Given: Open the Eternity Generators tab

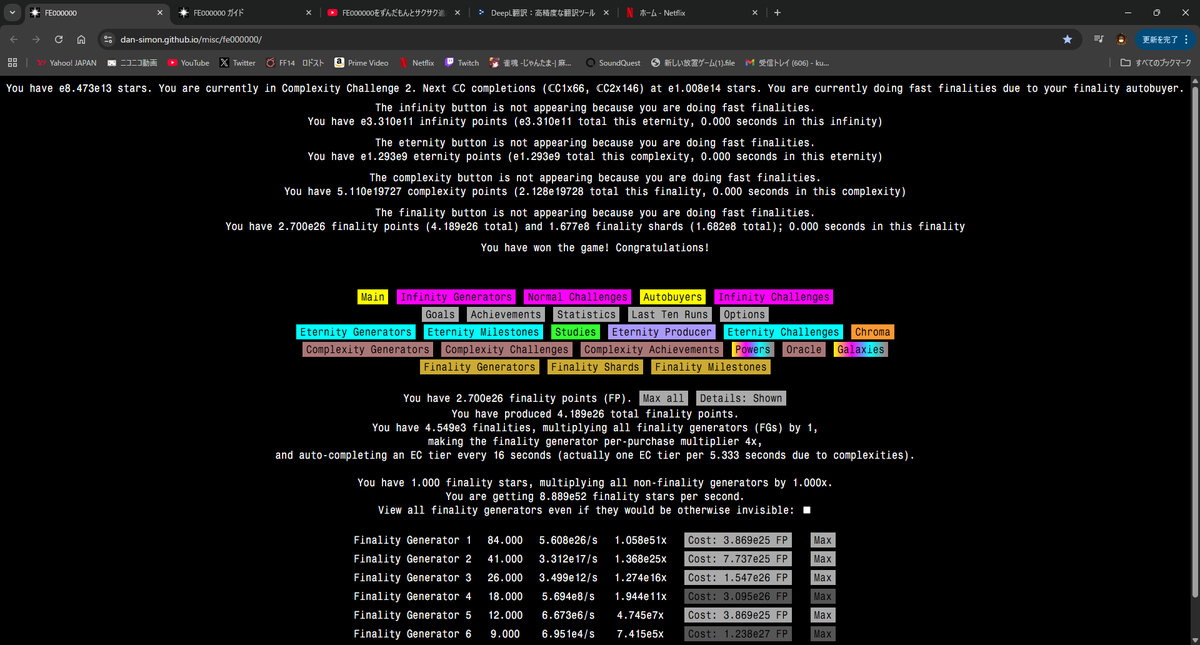Looking at the screenshot, I should tap(356, 332).
